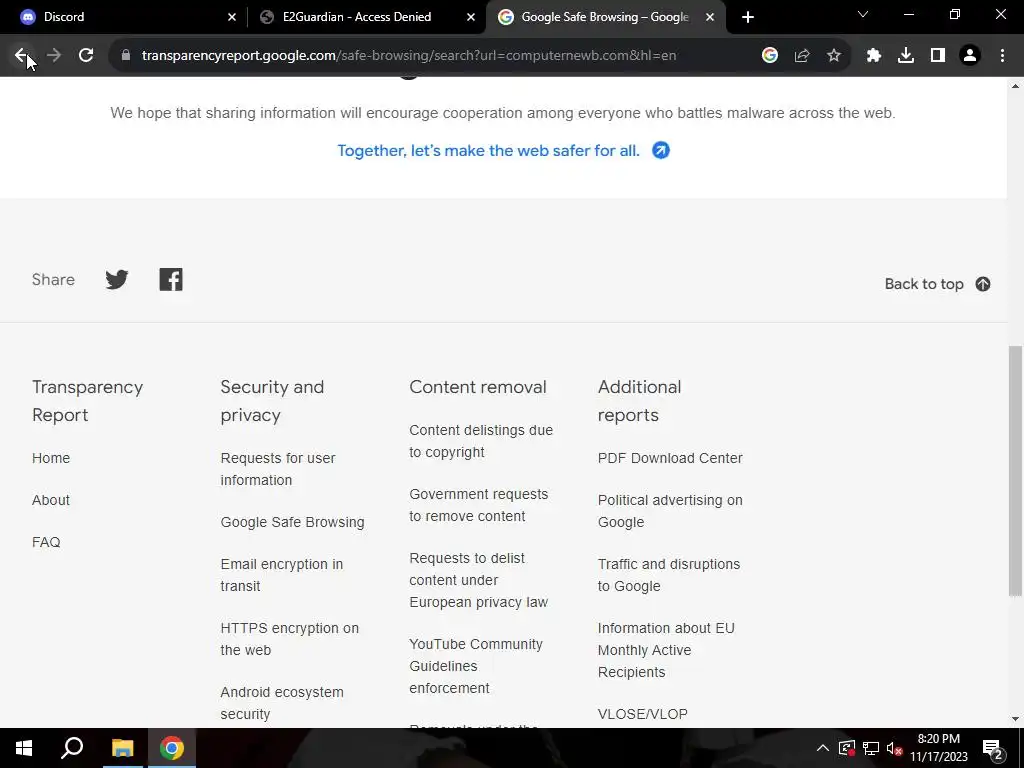Image resolution: width=1024 pixels, height=768 pixels.
Task: Open Email encryption in transit link
Action: click(x=281, y=575)
